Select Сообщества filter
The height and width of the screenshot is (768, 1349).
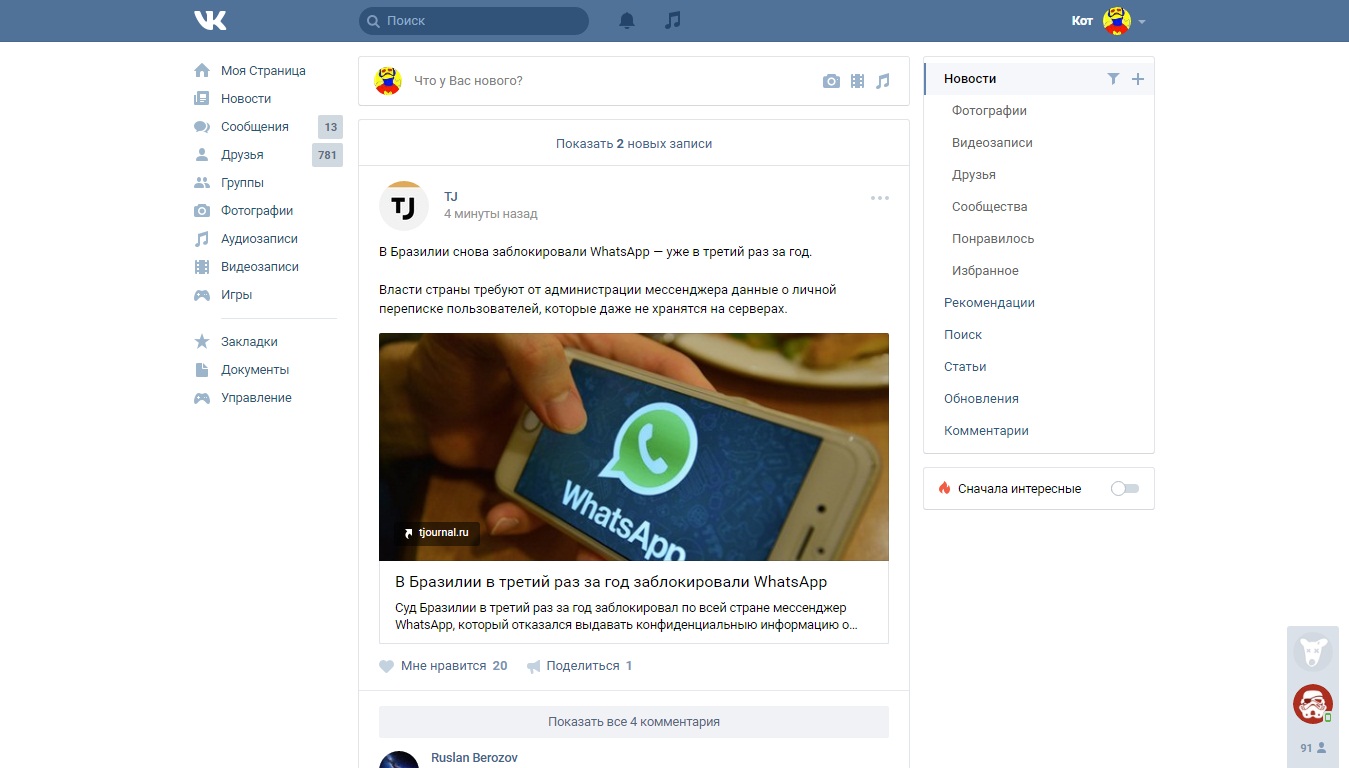[x=989, y=207]
